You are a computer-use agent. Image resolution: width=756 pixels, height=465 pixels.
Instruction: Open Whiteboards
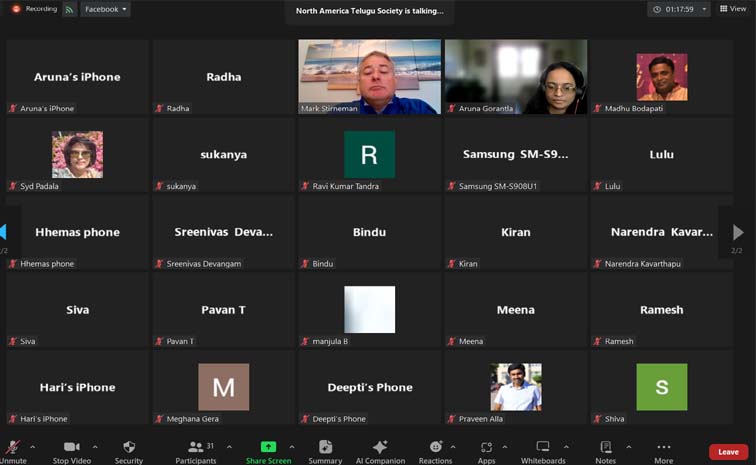(x=543, y=452)
